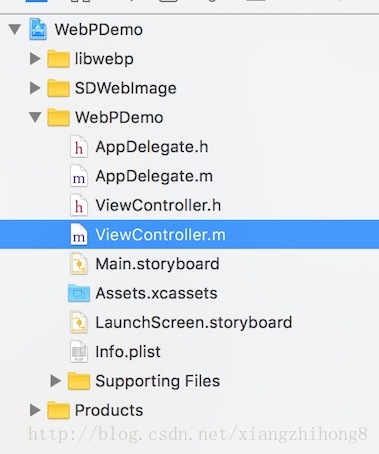Click the AppDelegate.m implementation file icon
The width and height of the screenshot is (379, 454).
(x=79, y=176)
